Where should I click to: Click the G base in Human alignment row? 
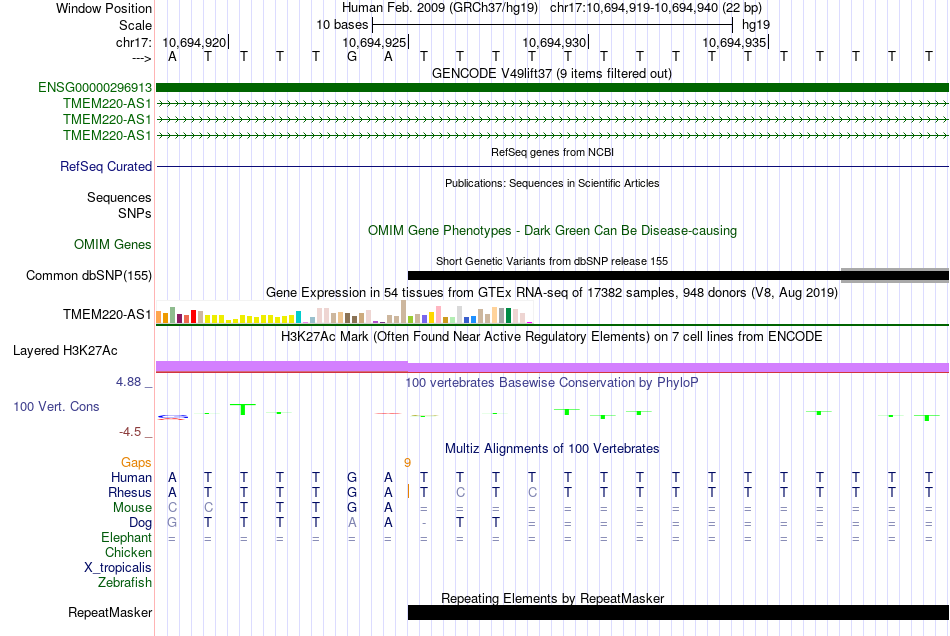tap(352, 478)
